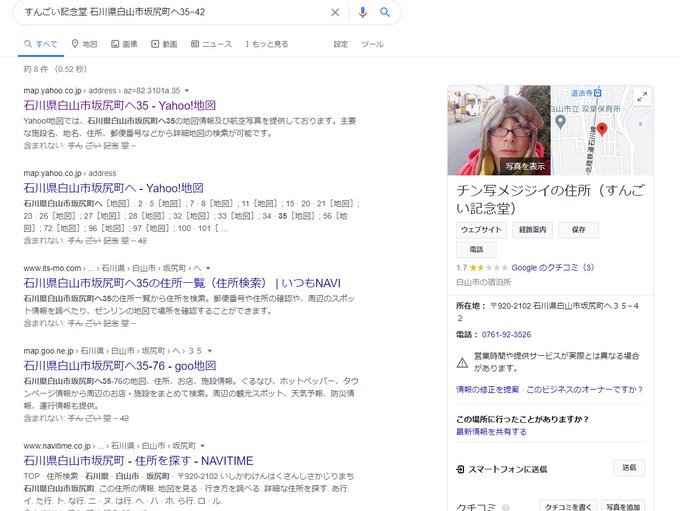680x511 pixels.
Task: Clear the search box with the X icon
Action: [x=335, y=13]
